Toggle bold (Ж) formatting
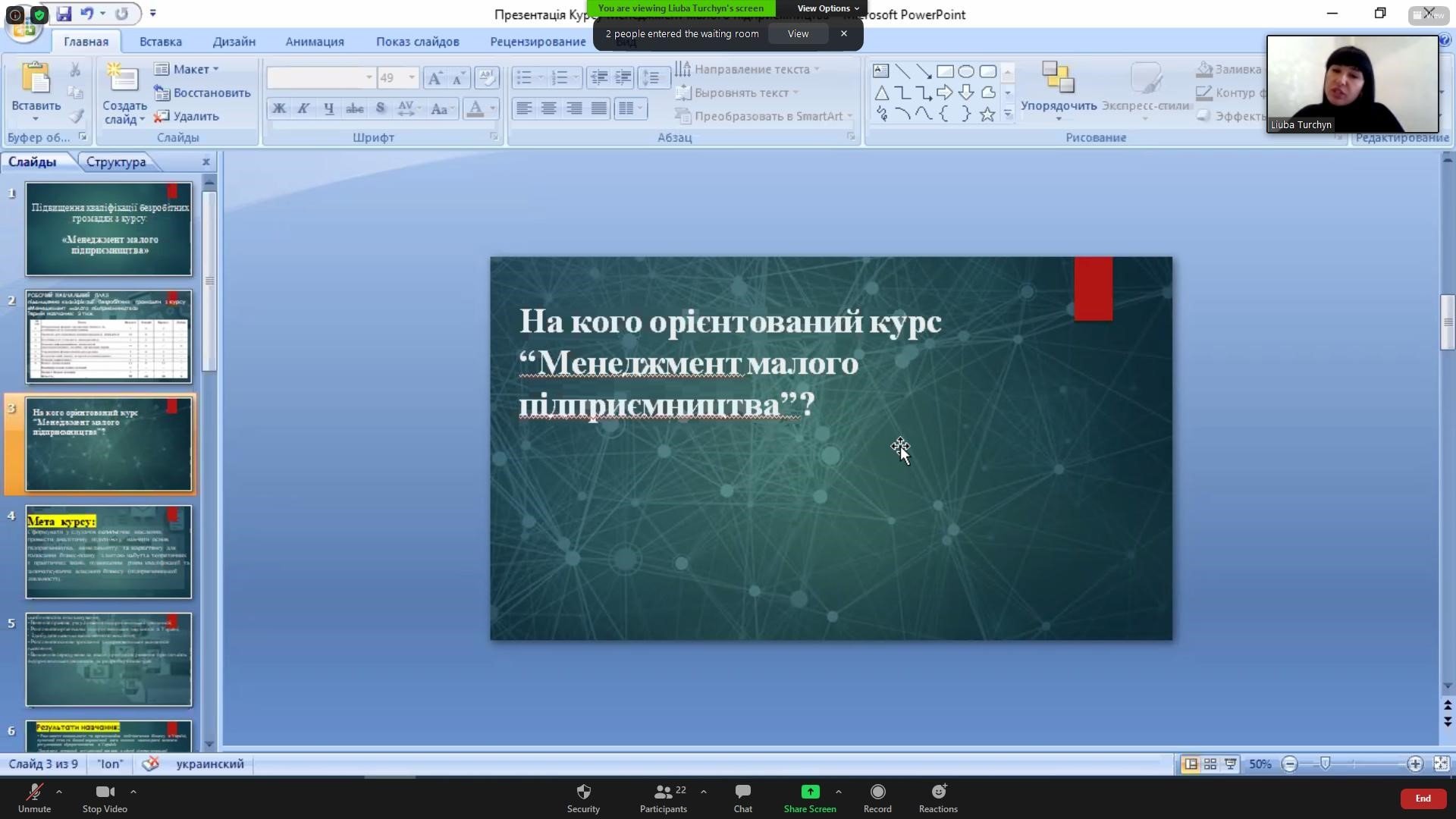1456x819 pixels. (x=279, y=108)
